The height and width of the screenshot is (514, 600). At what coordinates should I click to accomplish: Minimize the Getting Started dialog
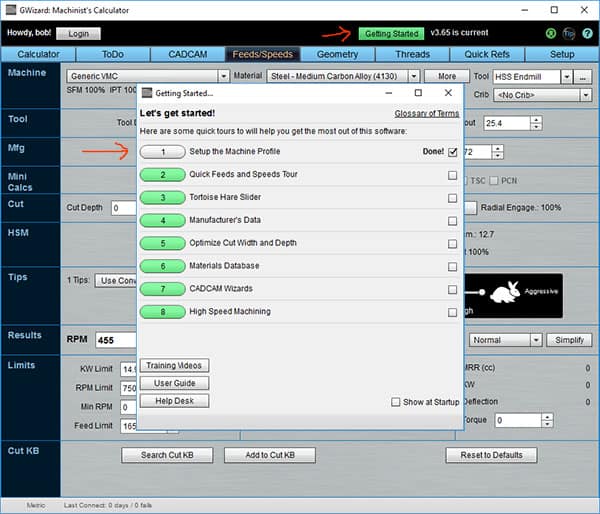(x=389, y=93)
